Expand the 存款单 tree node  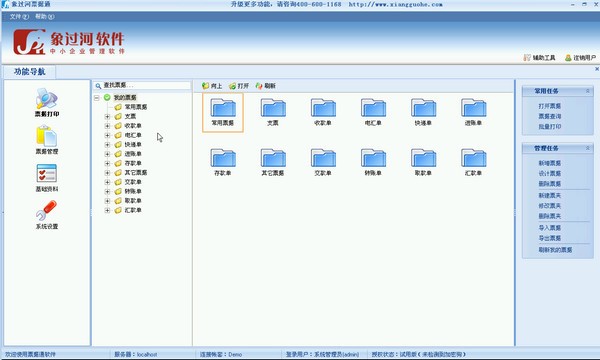tap(107, 163)
